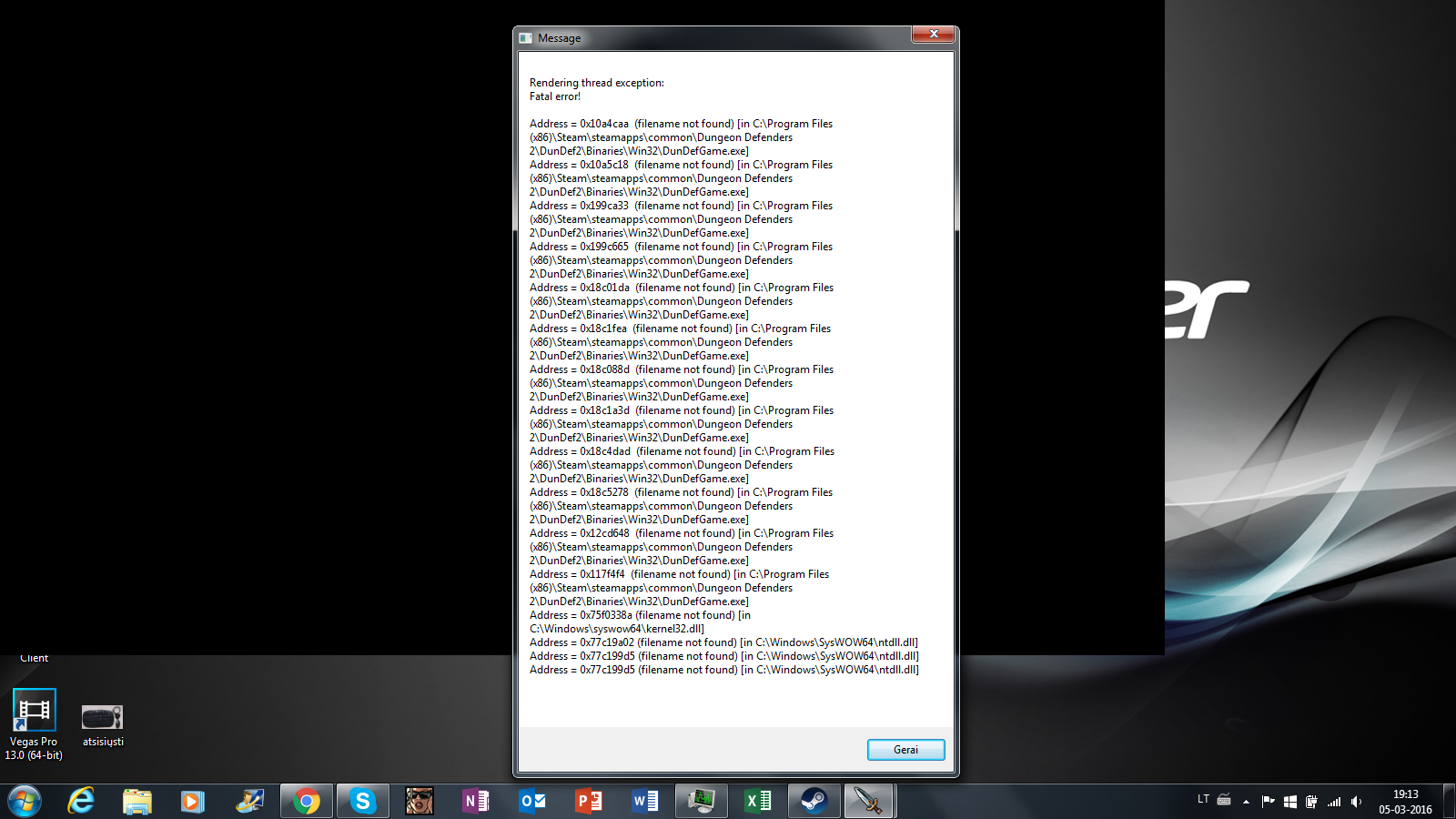The height and width of the screenshot is (819, 1456).
Task: Launch Word from the taskbar
Action: [645, 802]
